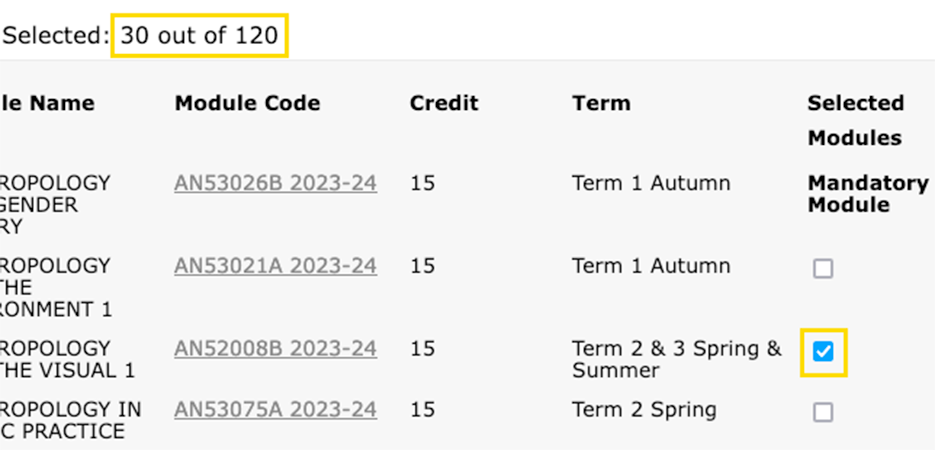Viewport: 935px width, 450px height.
Task: Click the Module Code column header
Action: click(x=247, y=103)
